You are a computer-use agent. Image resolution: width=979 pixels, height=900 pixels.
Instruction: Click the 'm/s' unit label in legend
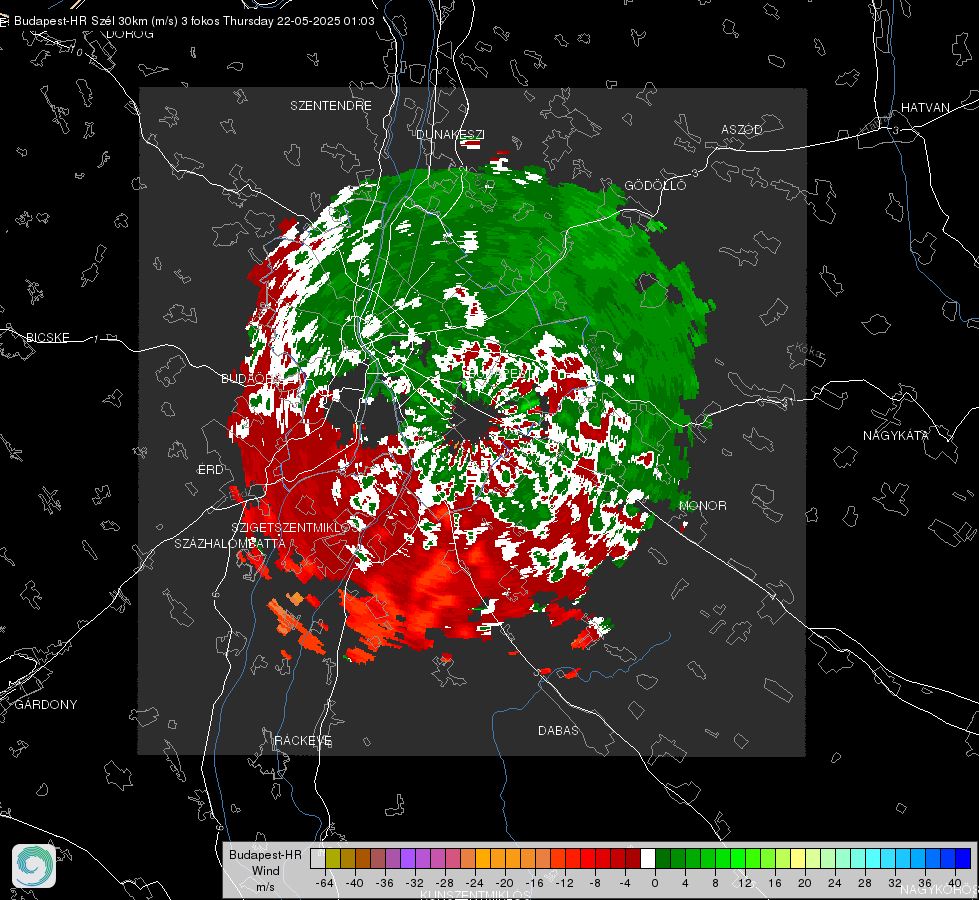tap(265, 887)
